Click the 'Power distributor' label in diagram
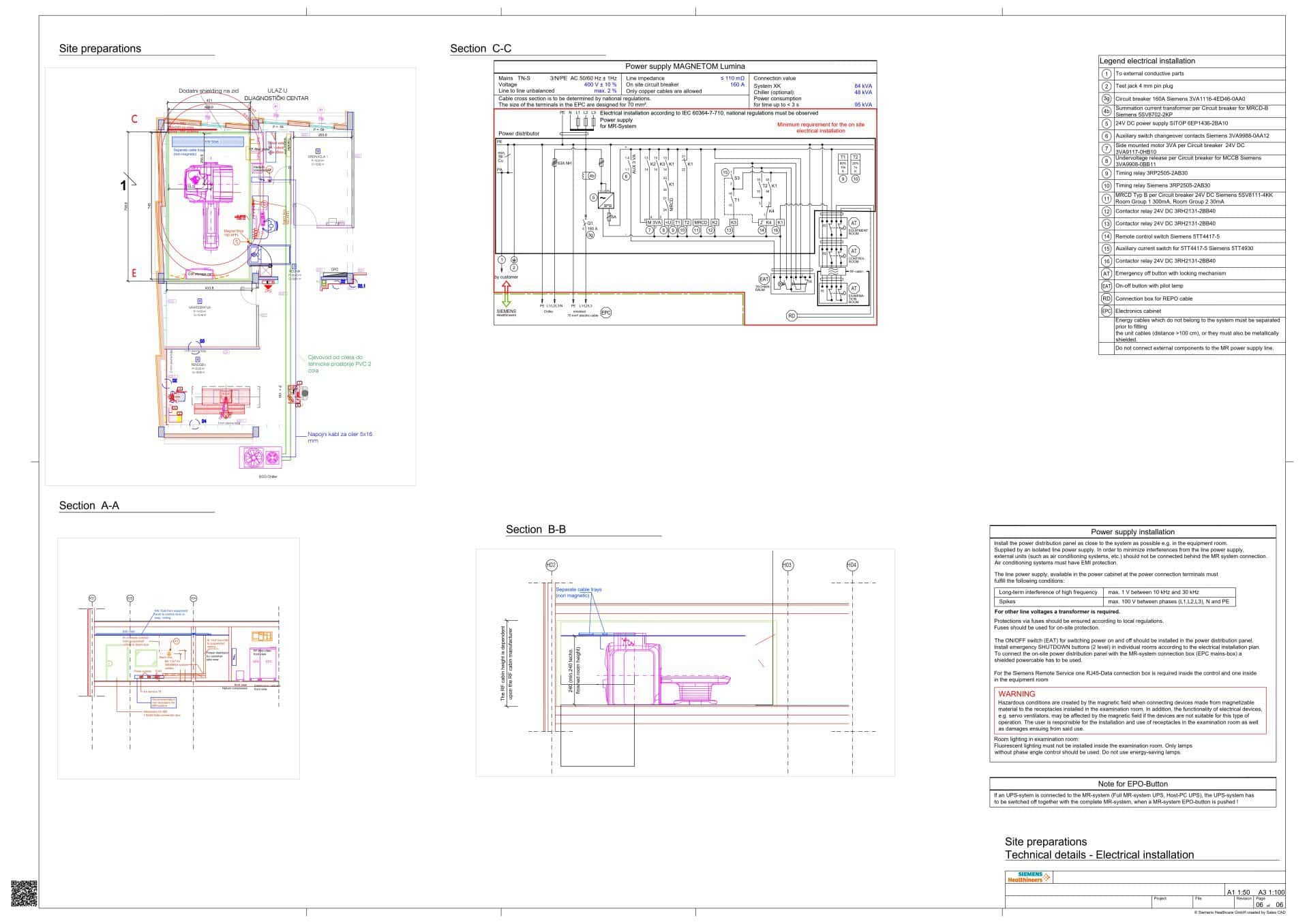The width and height of the screenshot is (1309, 924). pyautogui.click(x=519, y=134)
